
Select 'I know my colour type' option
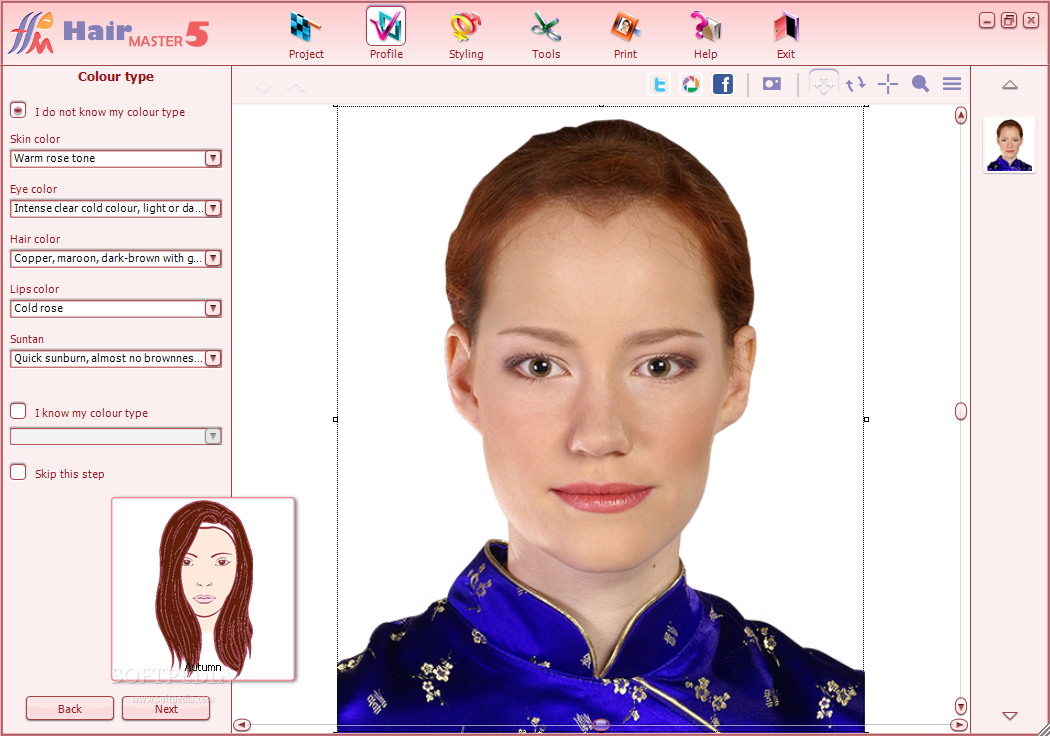[18, 411]
